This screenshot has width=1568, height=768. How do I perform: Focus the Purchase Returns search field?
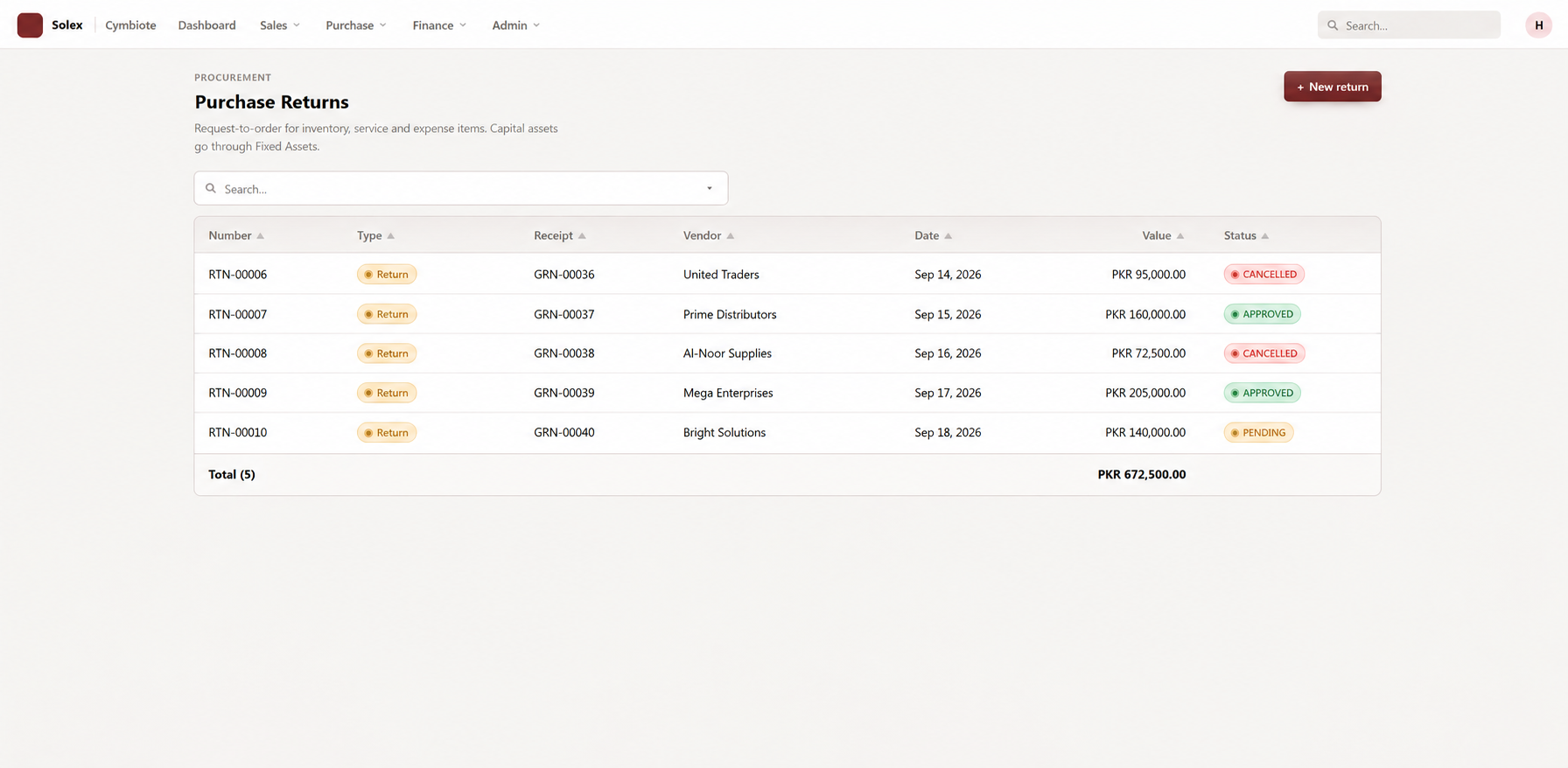tap(461, 189)
